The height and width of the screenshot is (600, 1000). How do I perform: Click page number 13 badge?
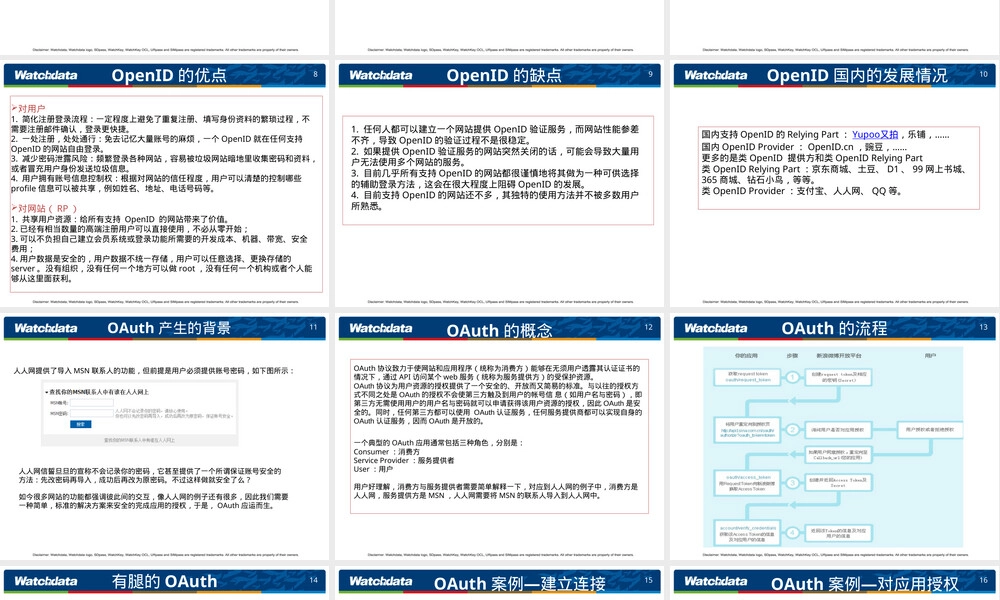point(983,327)
